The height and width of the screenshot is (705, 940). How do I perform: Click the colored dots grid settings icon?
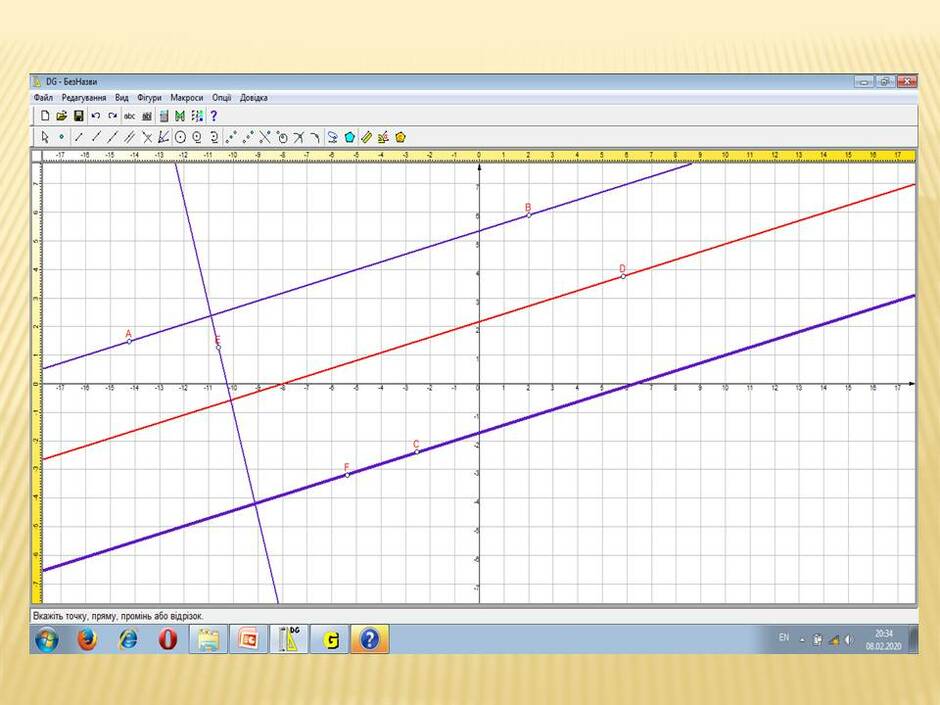tap(197, 116)
